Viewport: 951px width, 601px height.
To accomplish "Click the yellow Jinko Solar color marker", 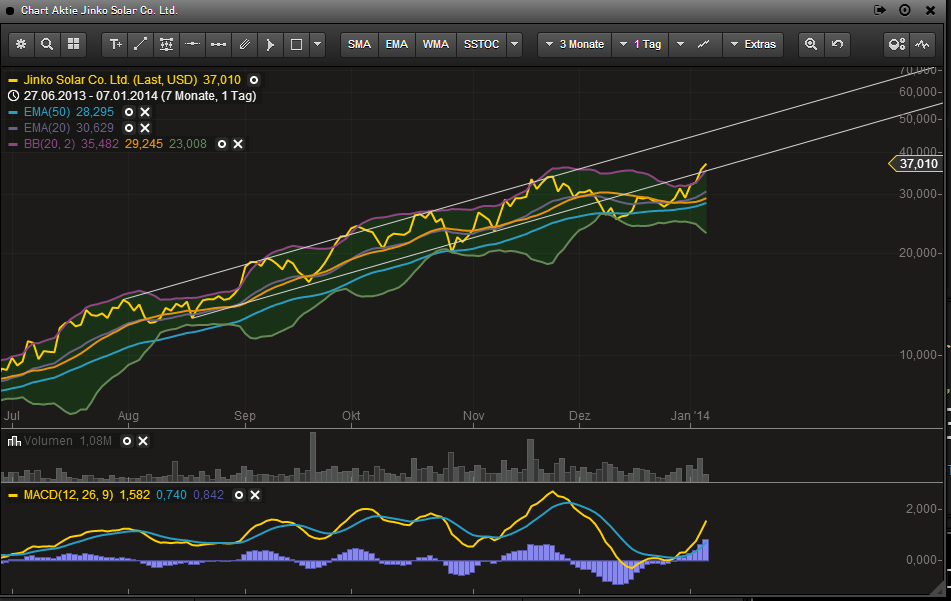I will tap(13, 79).
